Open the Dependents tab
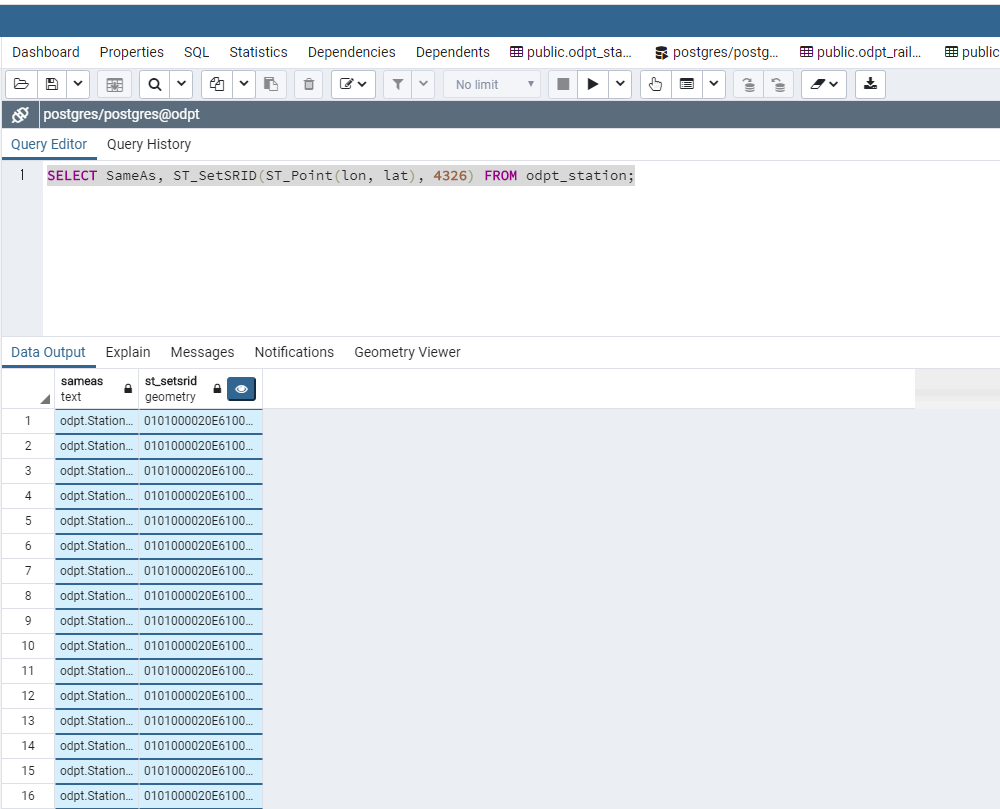This screenshot has height=809, width=1000. pos(453,52)
